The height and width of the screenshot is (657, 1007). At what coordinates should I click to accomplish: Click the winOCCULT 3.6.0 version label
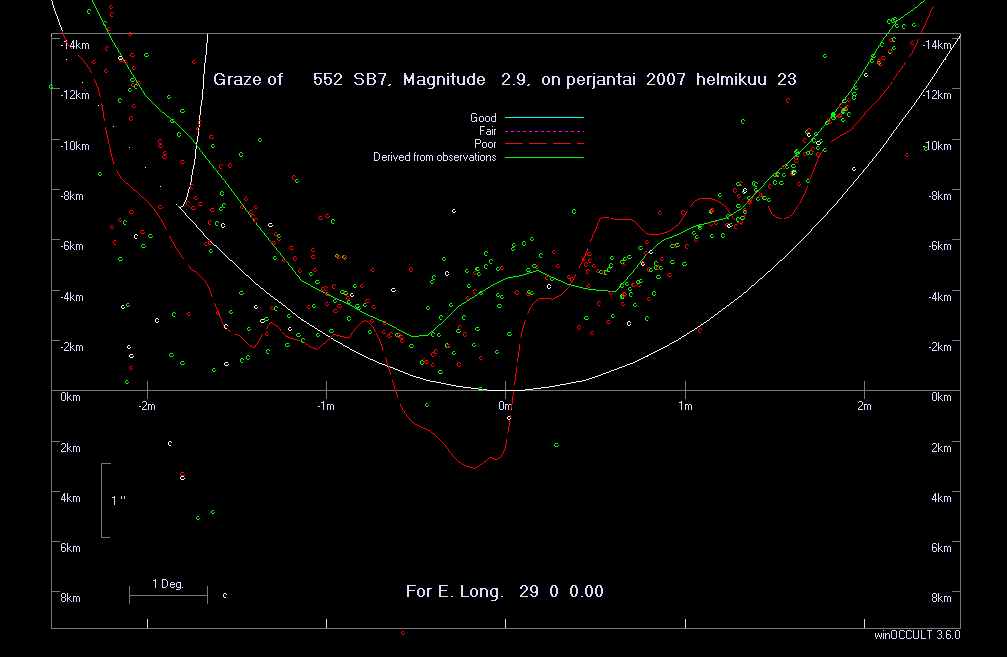[x=916, y=635]
